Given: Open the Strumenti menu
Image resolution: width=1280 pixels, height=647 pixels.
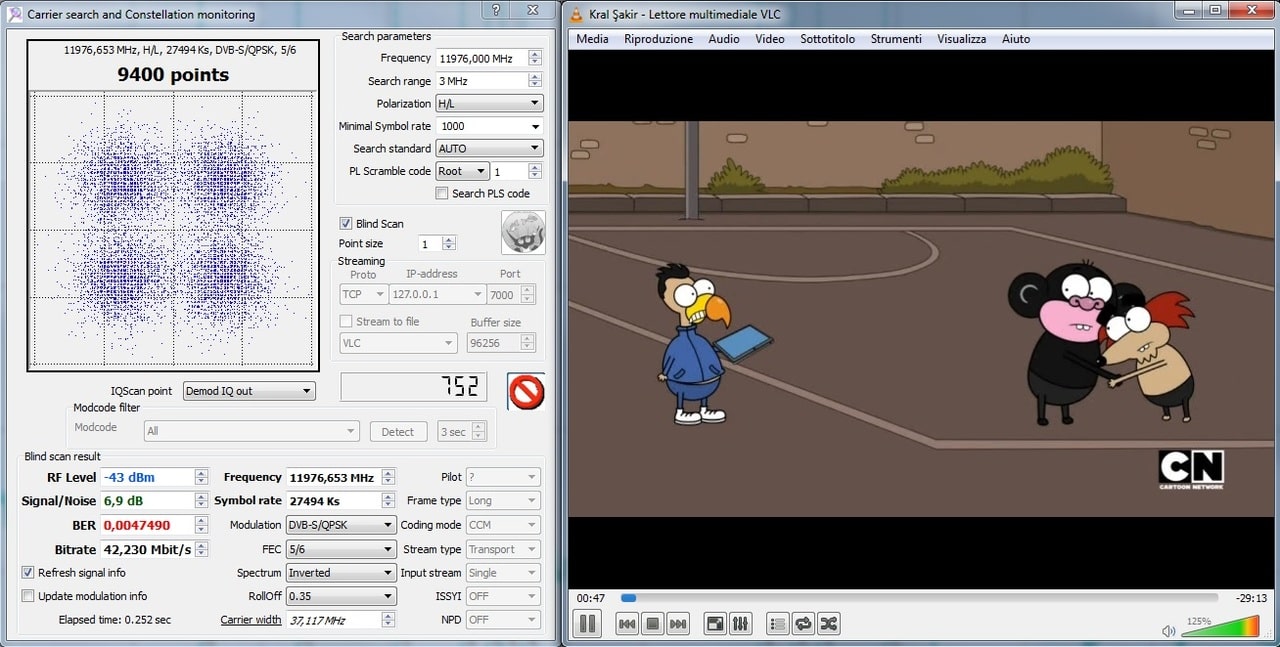Looking at the screenshot, I should click(896, 39).
